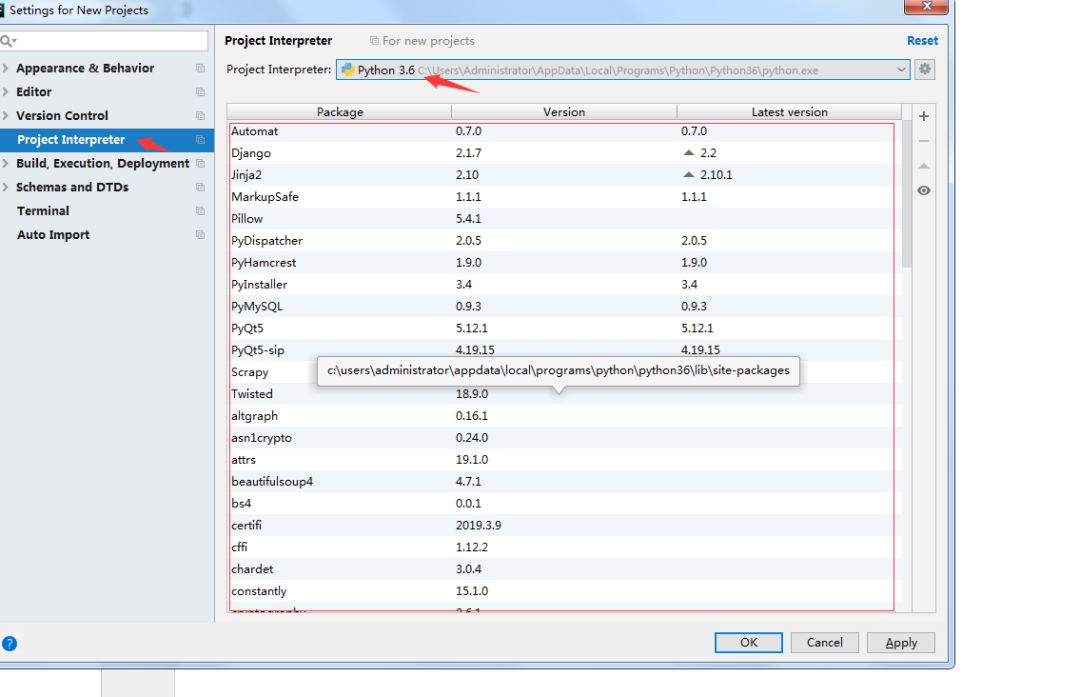Screen dimensions: 1080x697
Task: Click upgrade arrow icon in Django row
Action: point(688,152)
